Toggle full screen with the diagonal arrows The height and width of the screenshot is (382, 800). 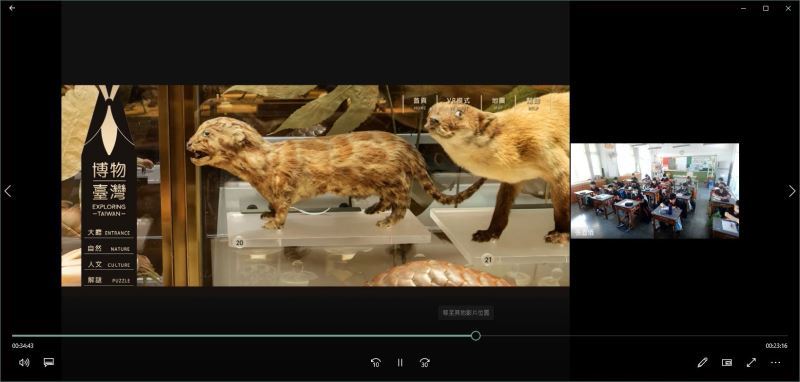751,363
